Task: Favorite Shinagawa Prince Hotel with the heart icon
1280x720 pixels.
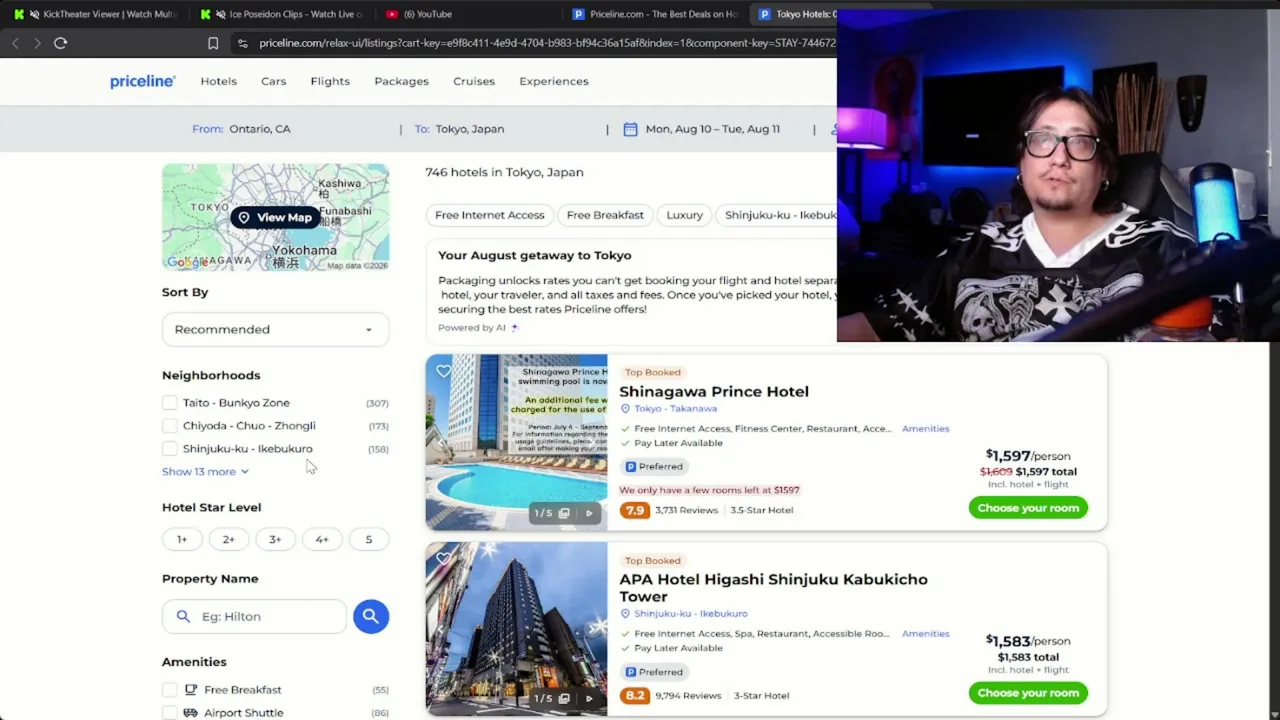Action: (443, 371)
